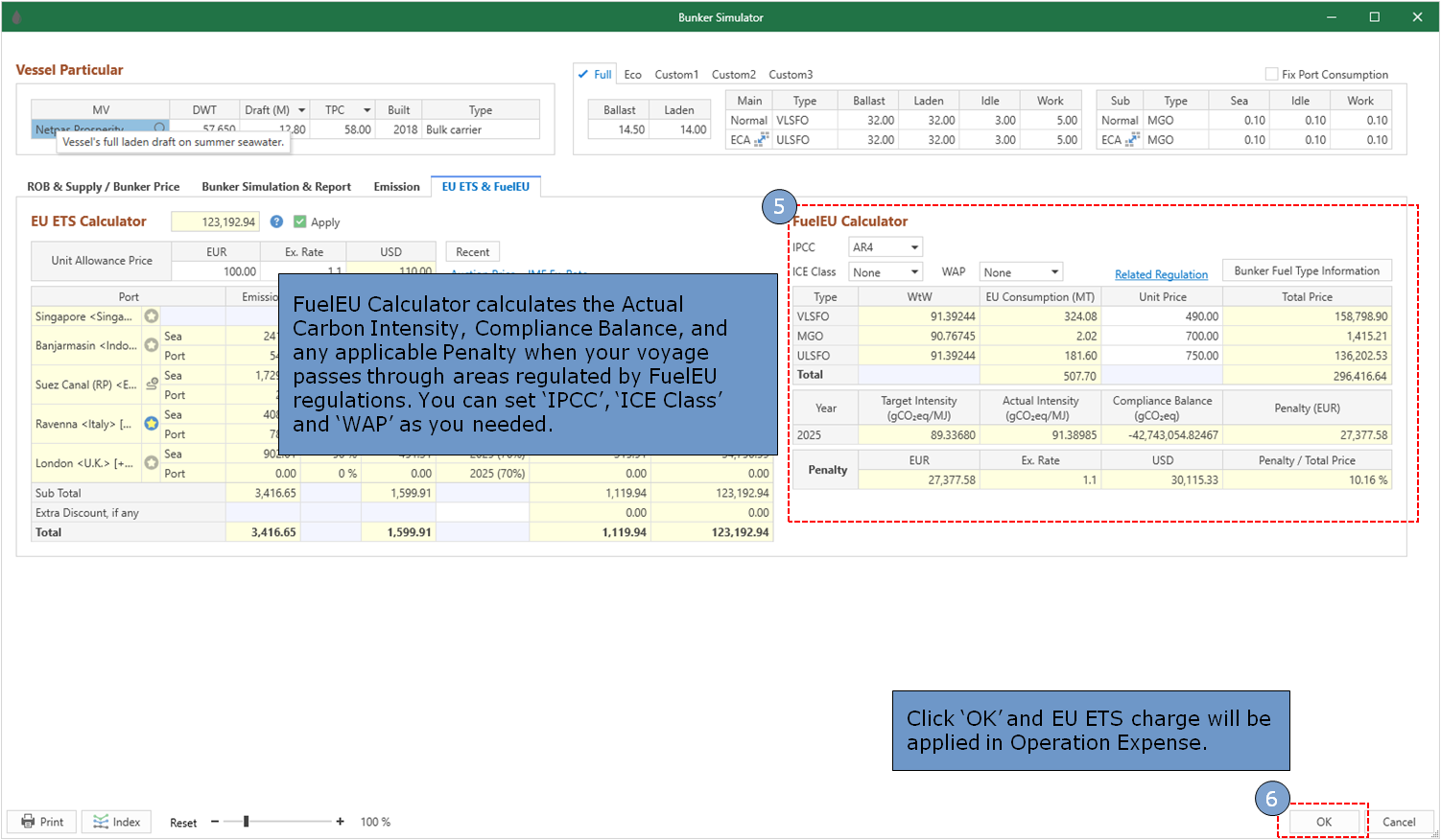Viewport: 1441px width, 840px height.
Task: Select the Eco speed profile tab
Action: point(632,75)
